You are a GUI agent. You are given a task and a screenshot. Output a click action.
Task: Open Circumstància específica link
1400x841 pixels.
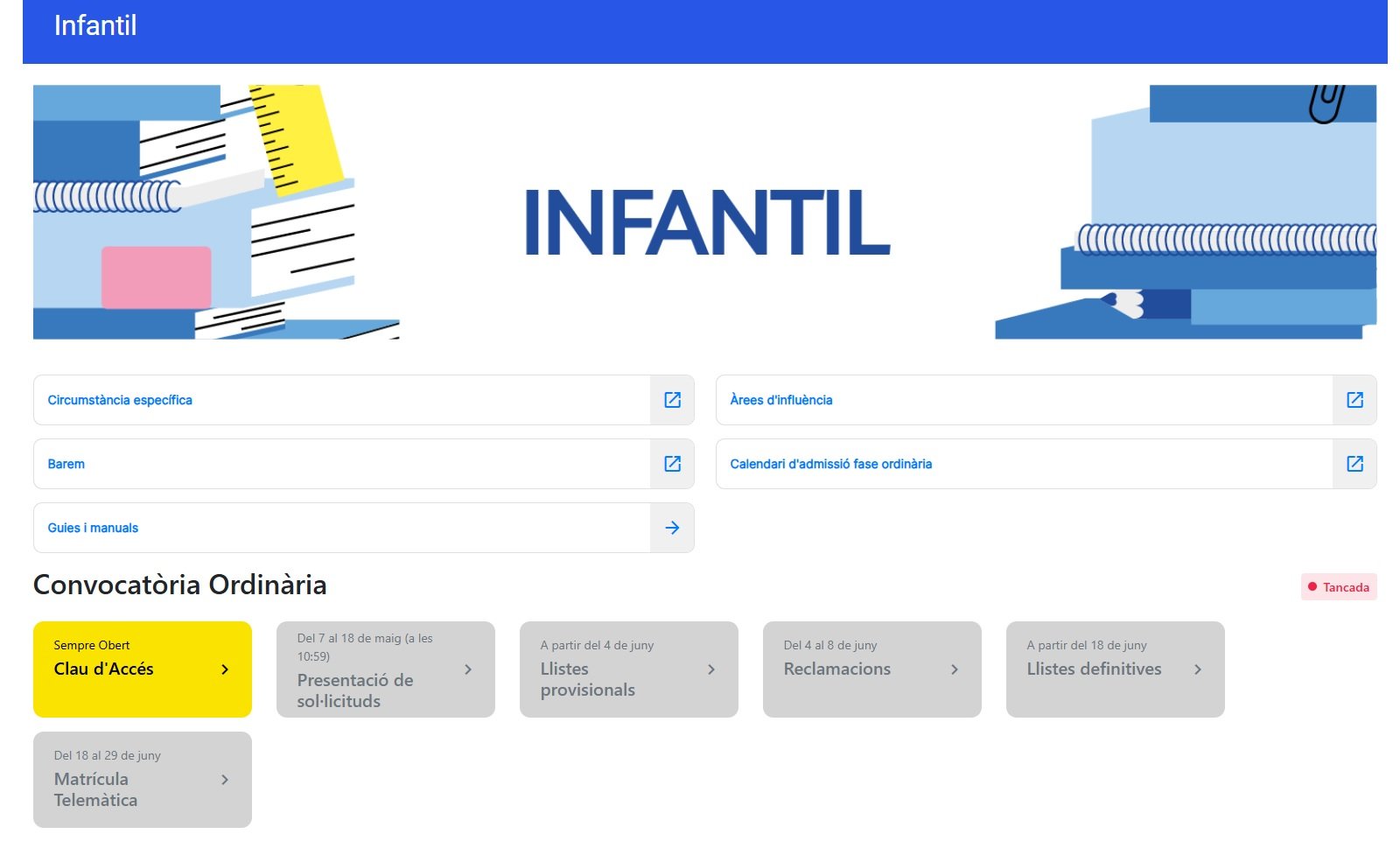click(x=120, y=400)
